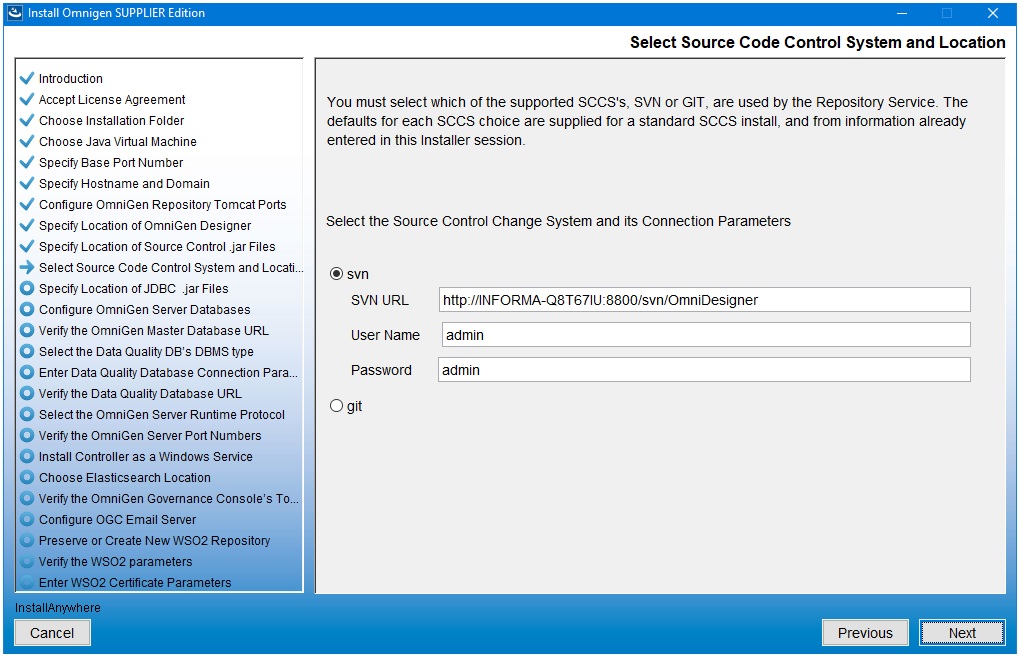This screenshot has height=657, width=1020.
Task: Click the pending circle beside Select the OmniGen Server Runtime Protocol
Action: pos(27,414)
